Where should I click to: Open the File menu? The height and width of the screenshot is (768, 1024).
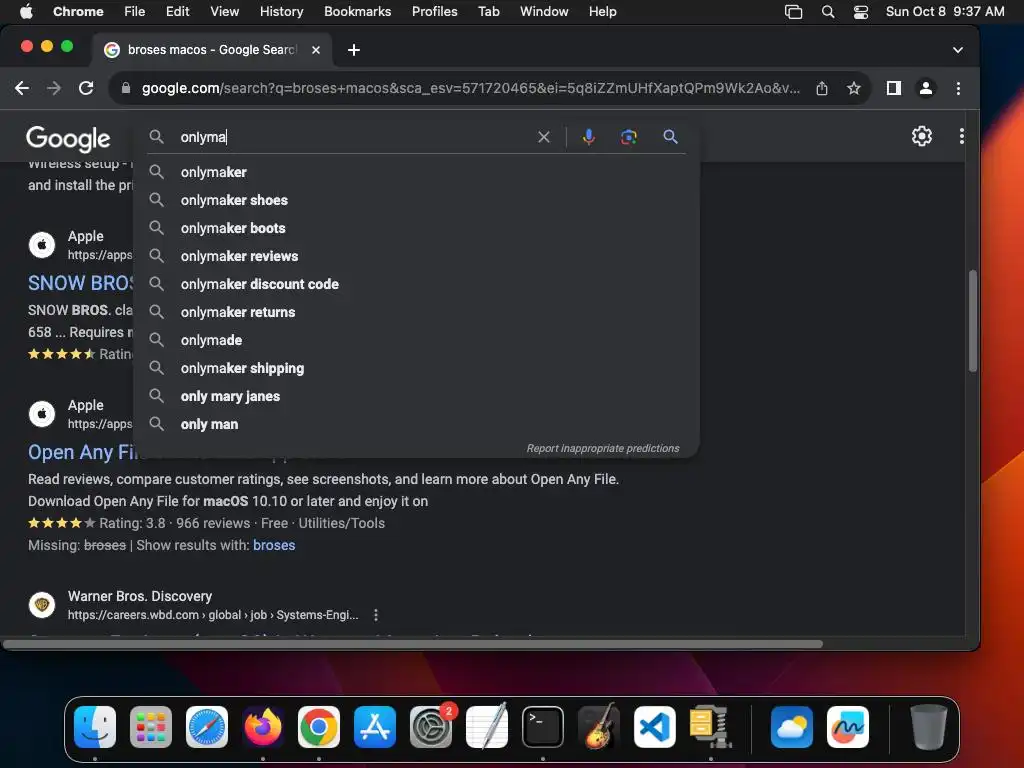(x=135, y=12)
